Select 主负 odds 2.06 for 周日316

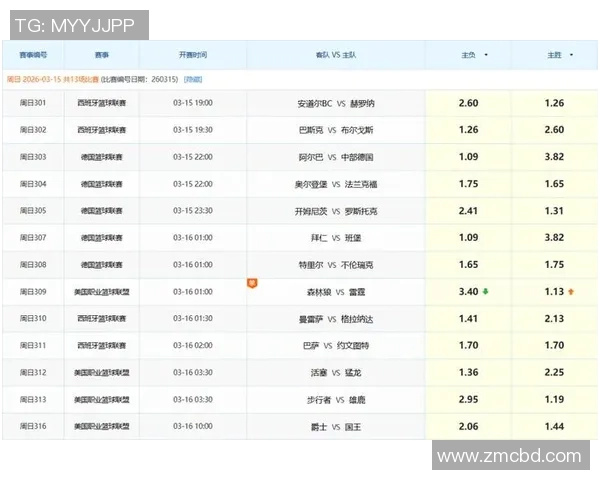click(469, 426)
